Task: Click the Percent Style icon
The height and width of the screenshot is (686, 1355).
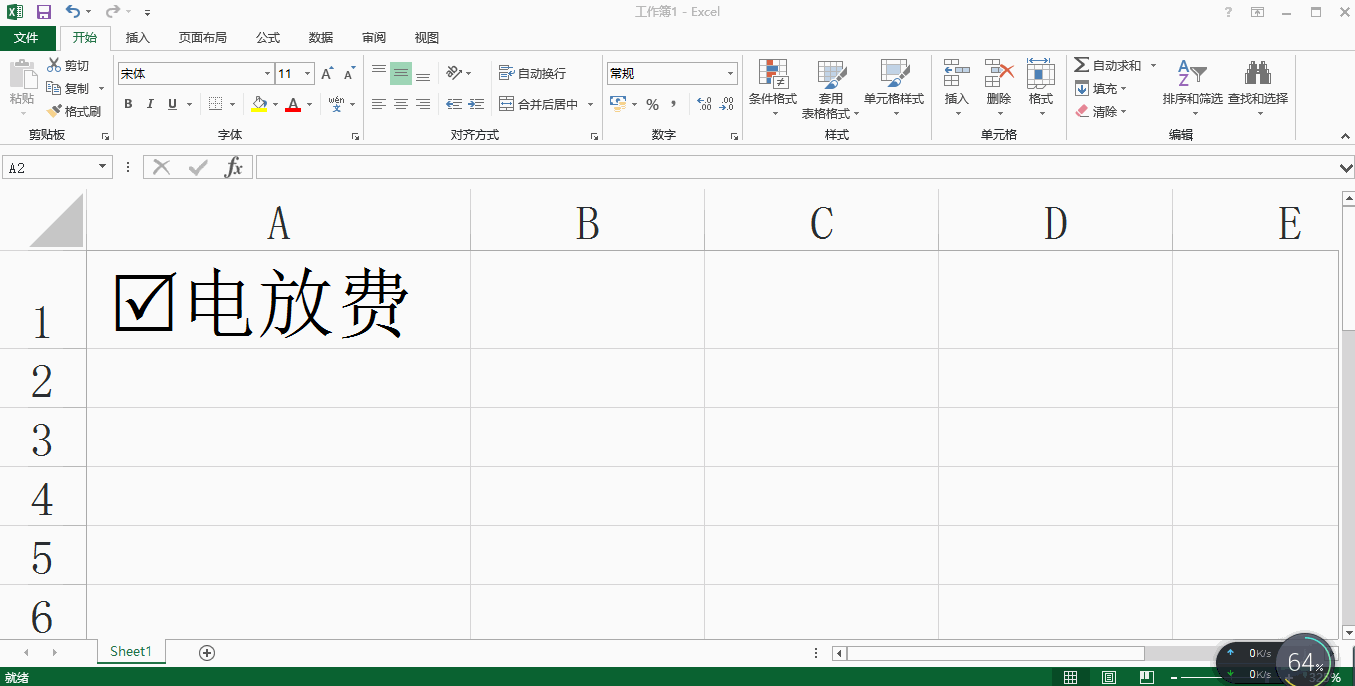Action: click(651, 103)
